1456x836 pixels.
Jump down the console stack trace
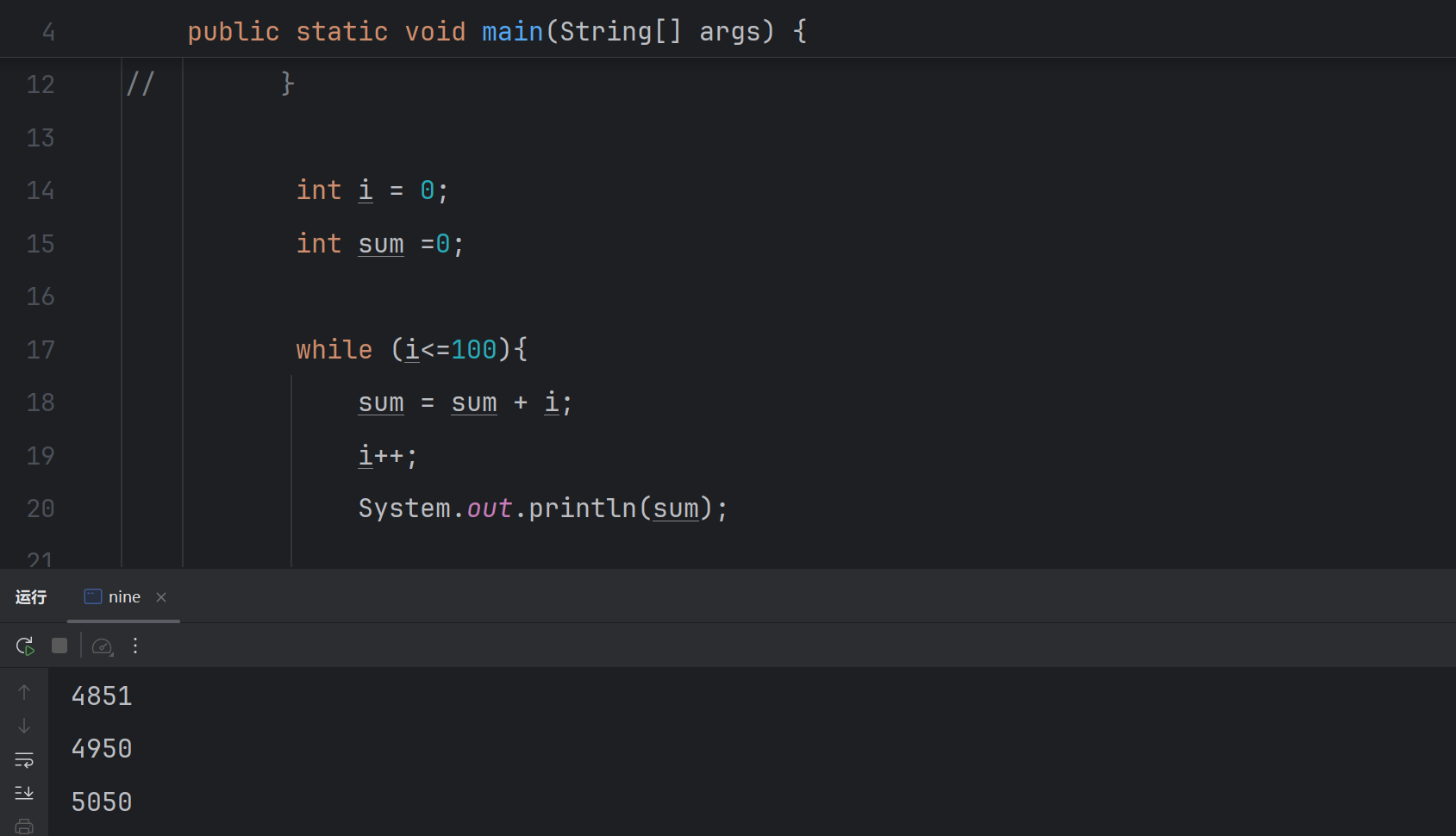pos(24,726)
